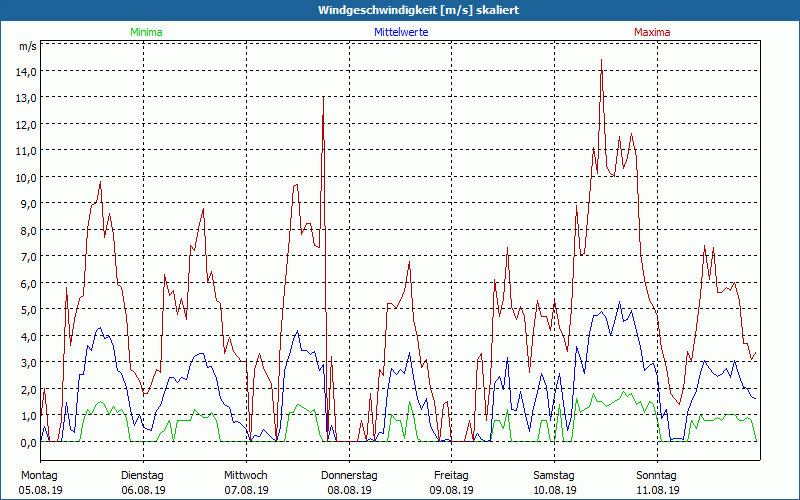Click the 8,0 y-axis value
The image size is (800, 500).
pyautogui.click(x=30, y=231)
